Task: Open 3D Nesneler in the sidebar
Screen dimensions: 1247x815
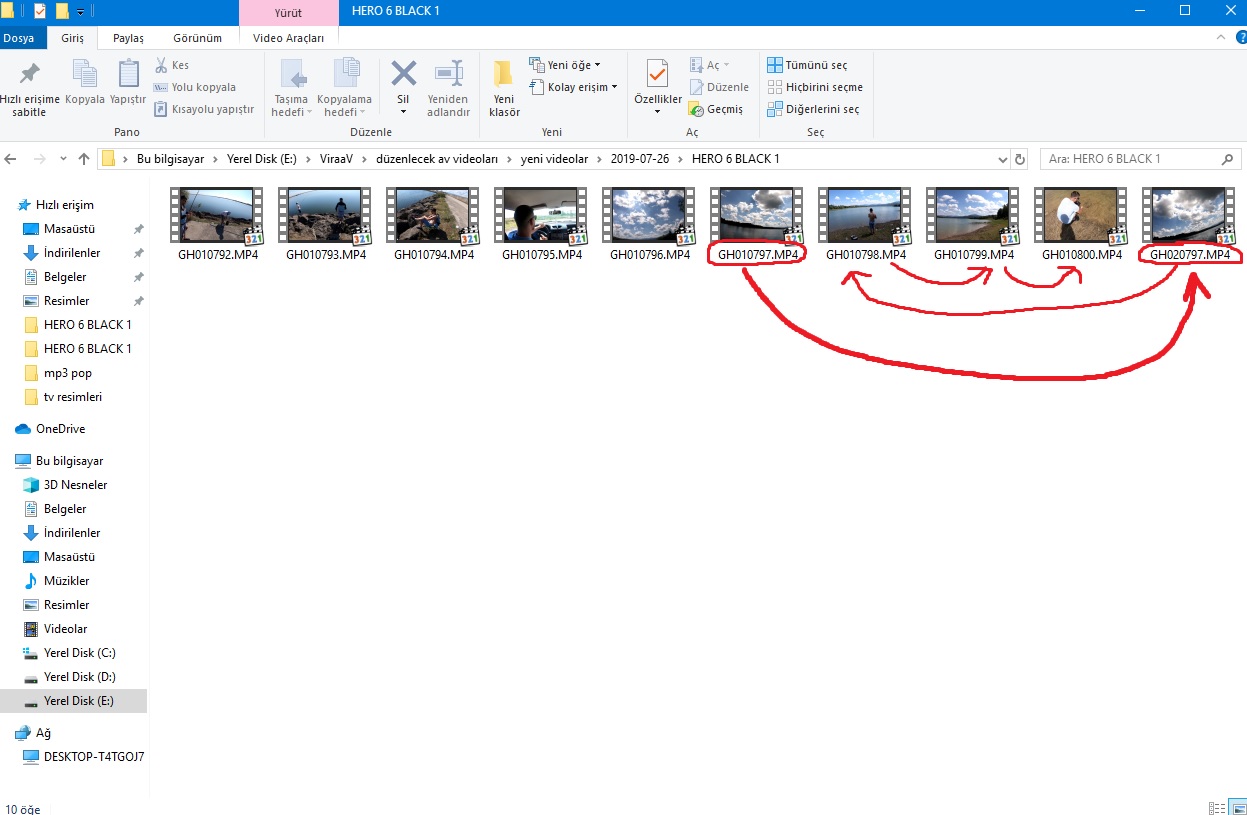Action: pyautogui.click(x=75, y=485)
